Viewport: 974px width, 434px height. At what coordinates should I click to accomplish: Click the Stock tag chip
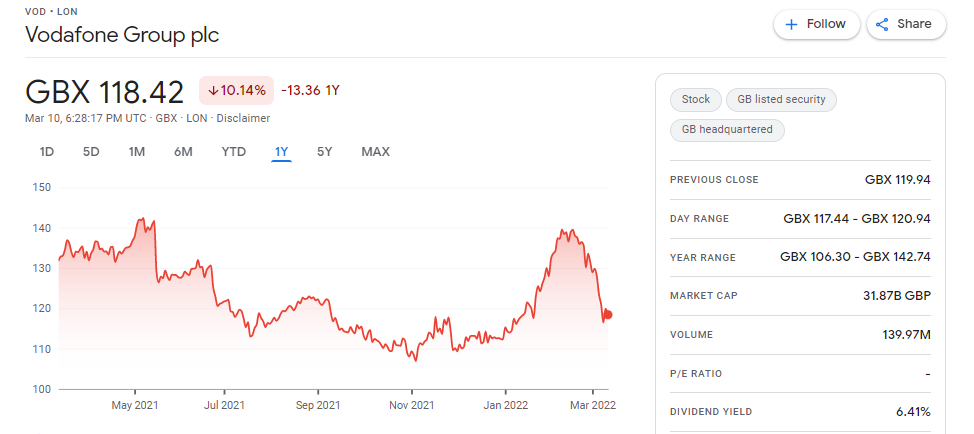point(696,99)
